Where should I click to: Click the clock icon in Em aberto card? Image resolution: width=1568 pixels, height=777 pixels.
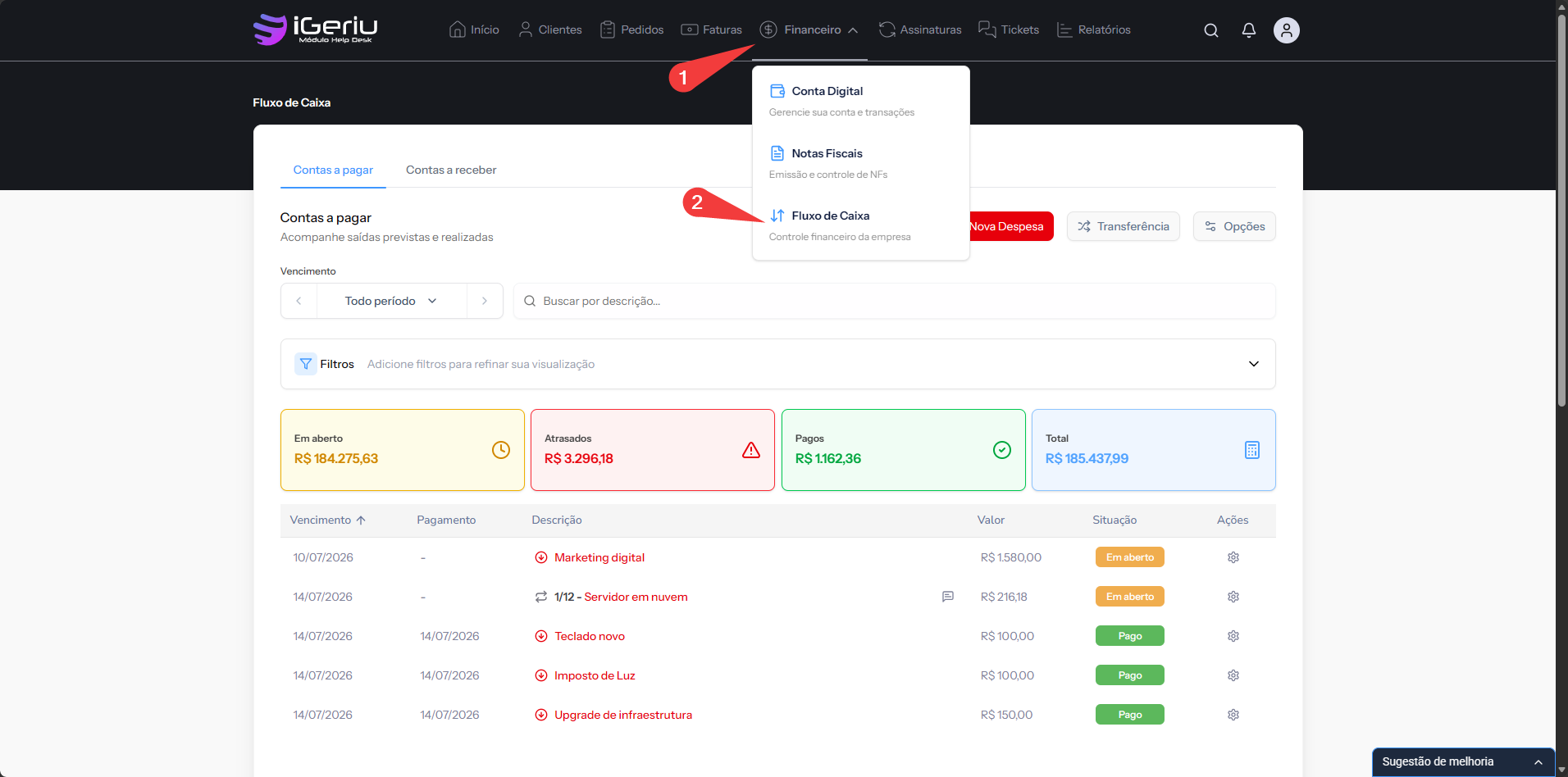tap(501, 450)
